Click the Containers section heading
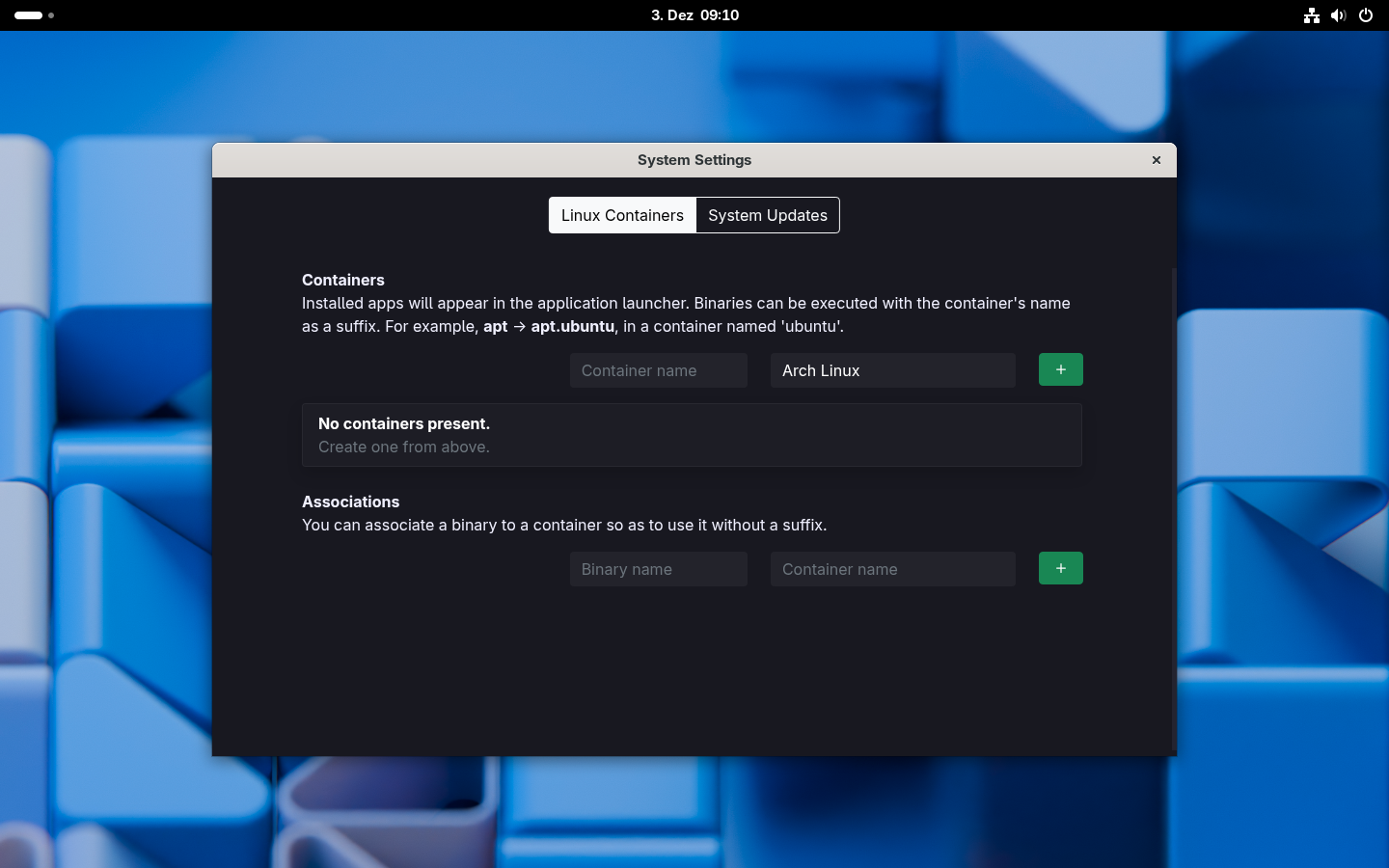1389x868 pixels. 343,280
